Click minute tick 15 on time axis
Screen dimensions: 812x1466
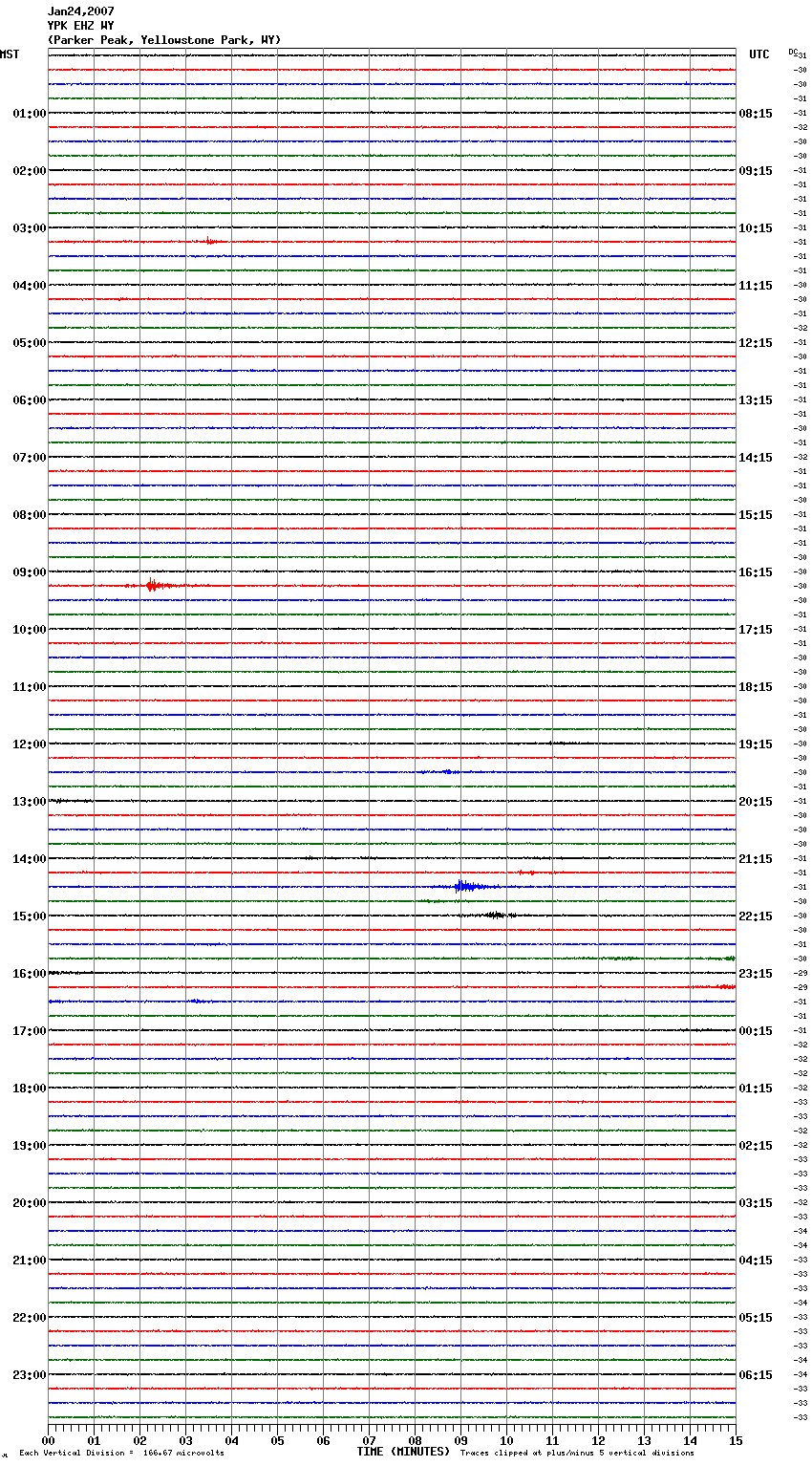pos(736,1439)
